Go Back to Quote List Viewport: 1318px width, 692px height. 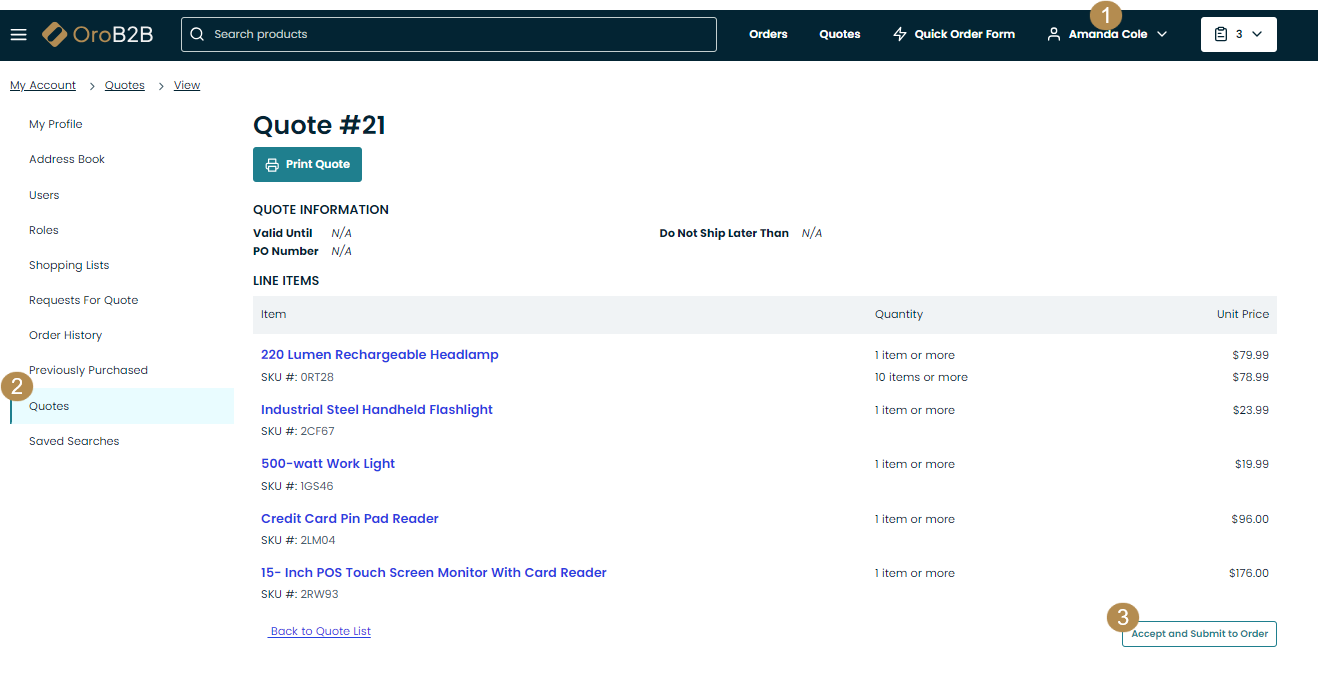tap(320, 631)
